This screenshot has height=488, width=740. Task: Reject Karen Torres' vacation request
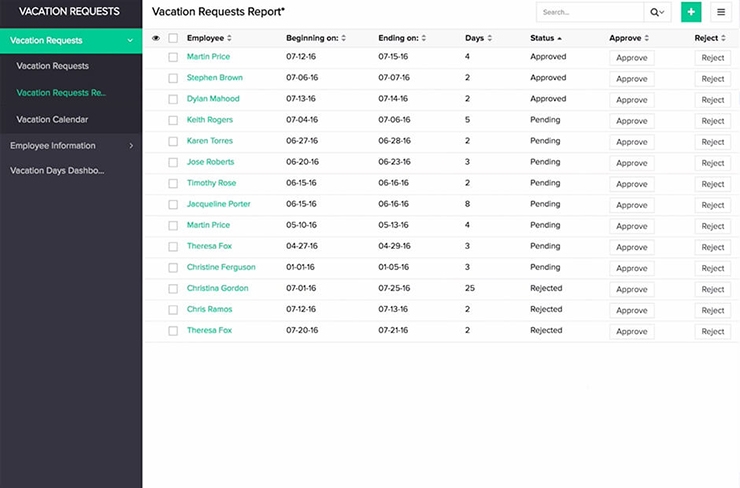[x=713, y=142]
